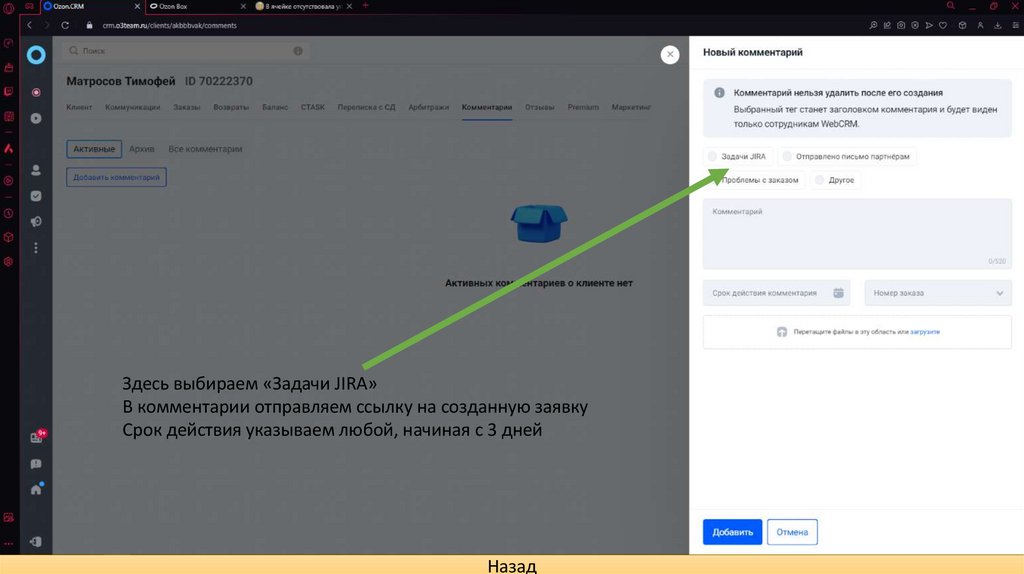Viewport: 1024px width, 574px height.
Task: Click the Ozon CRM logo in sidebar
Action: 36,55
